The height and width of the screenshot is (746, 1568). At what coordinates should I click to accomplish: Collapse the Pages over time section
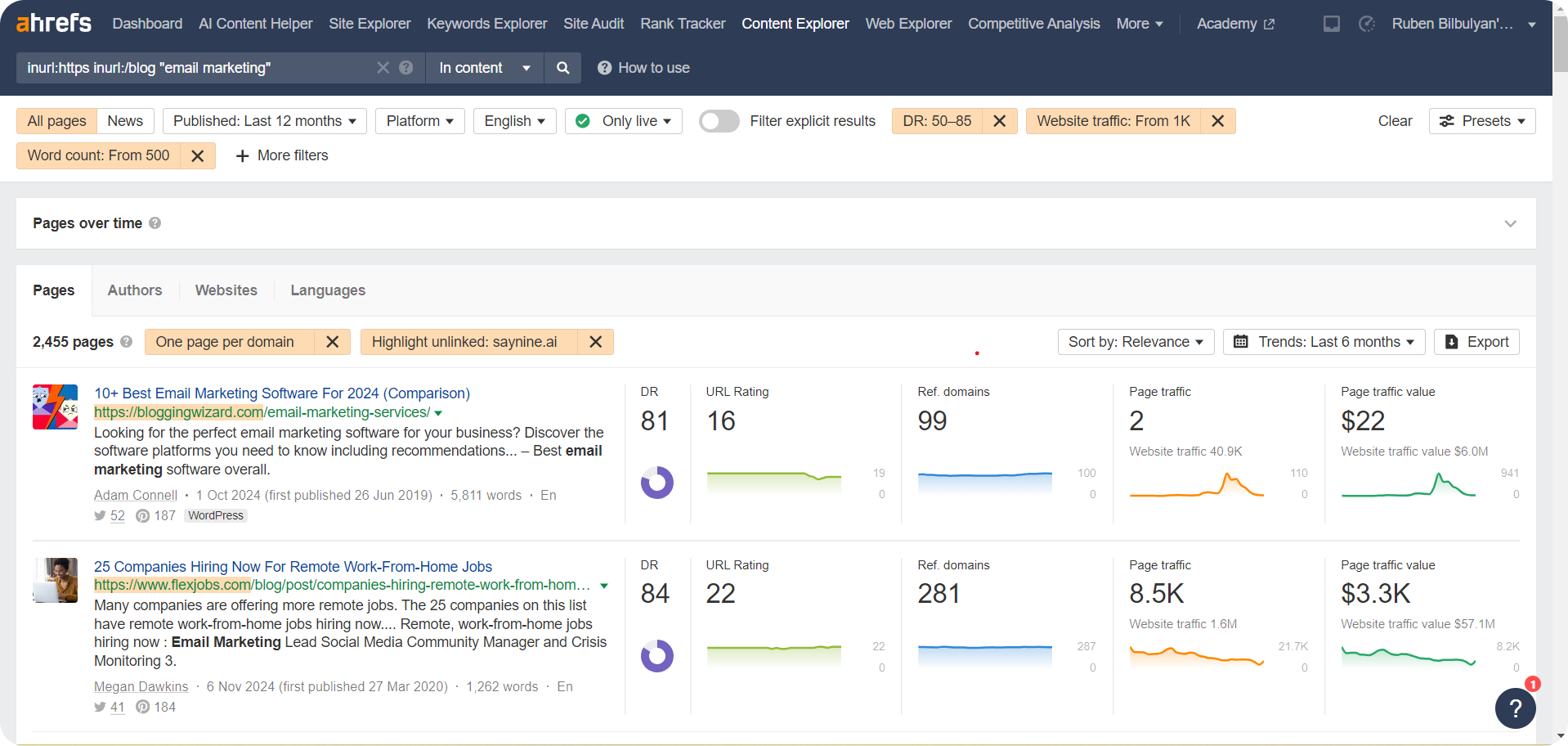[x=1511, y=222]
